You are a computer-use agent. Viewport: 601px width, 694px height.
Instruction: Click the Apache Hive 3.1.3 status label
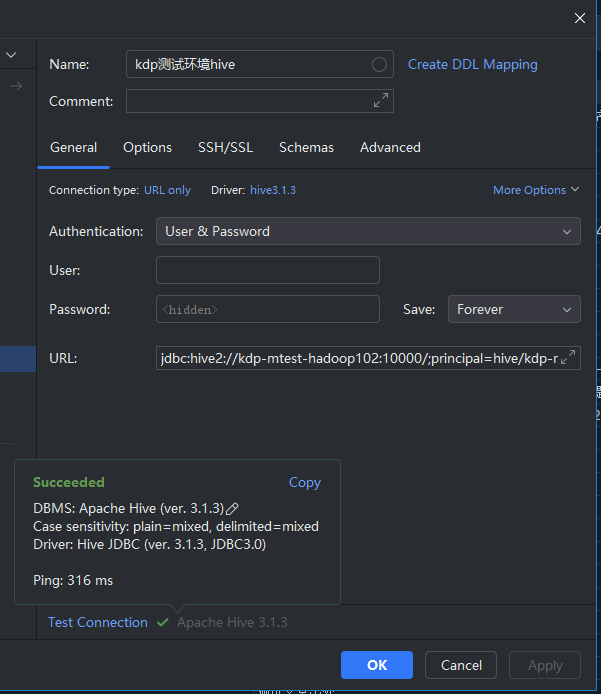(x=232, y=622)
